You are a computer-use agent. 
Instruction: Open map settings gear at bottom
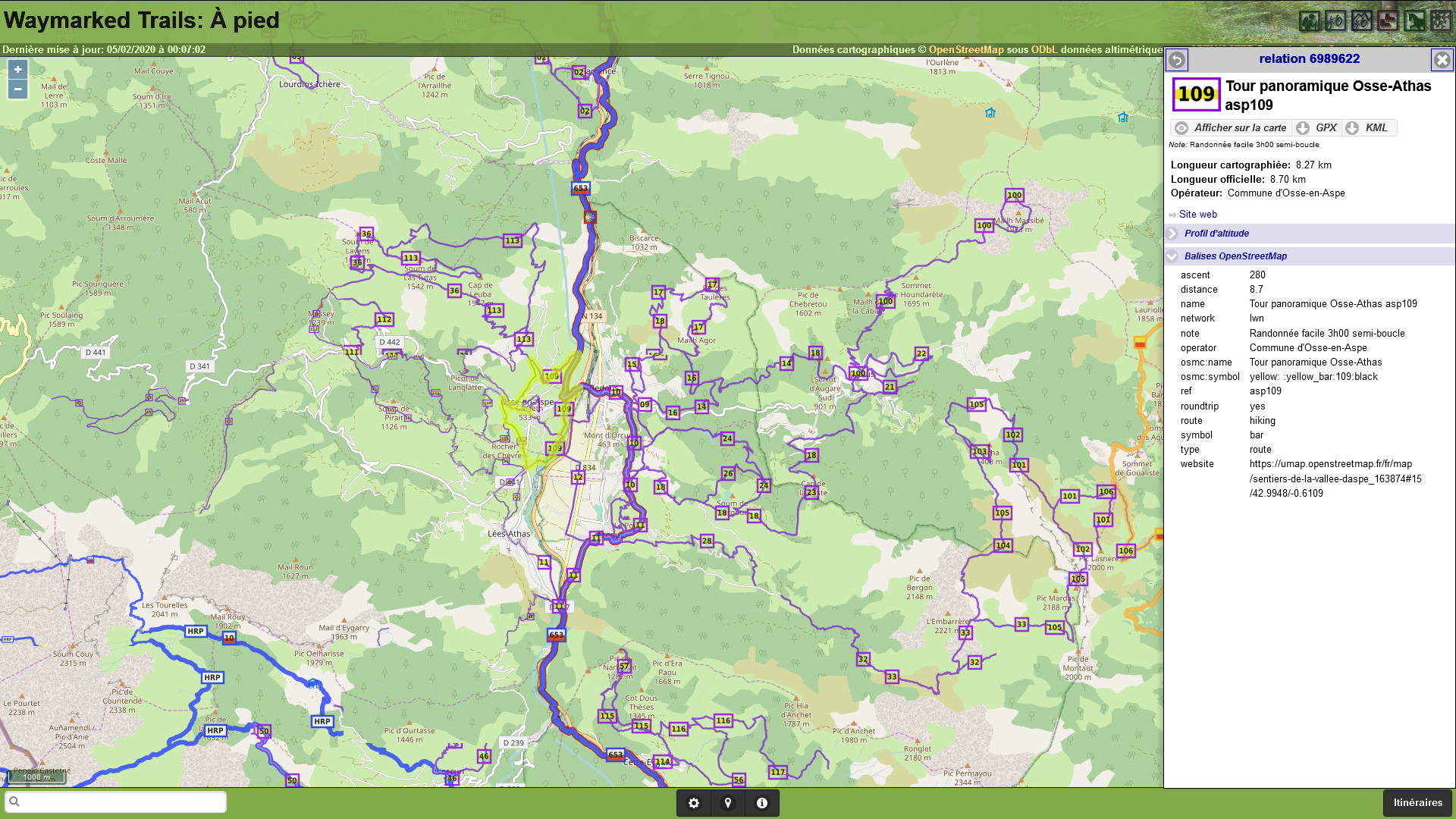tap(694, 803)
